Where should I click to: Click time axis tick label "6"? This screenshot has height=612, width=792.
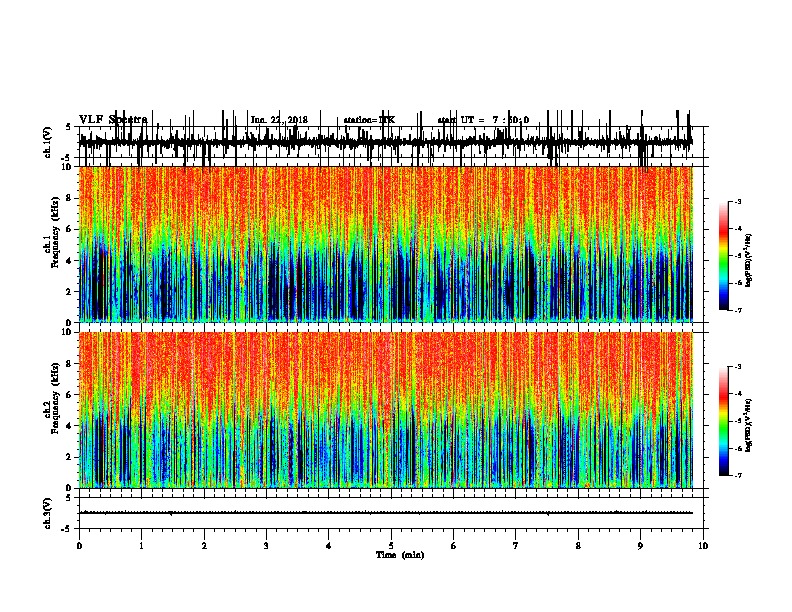point(454,546)
